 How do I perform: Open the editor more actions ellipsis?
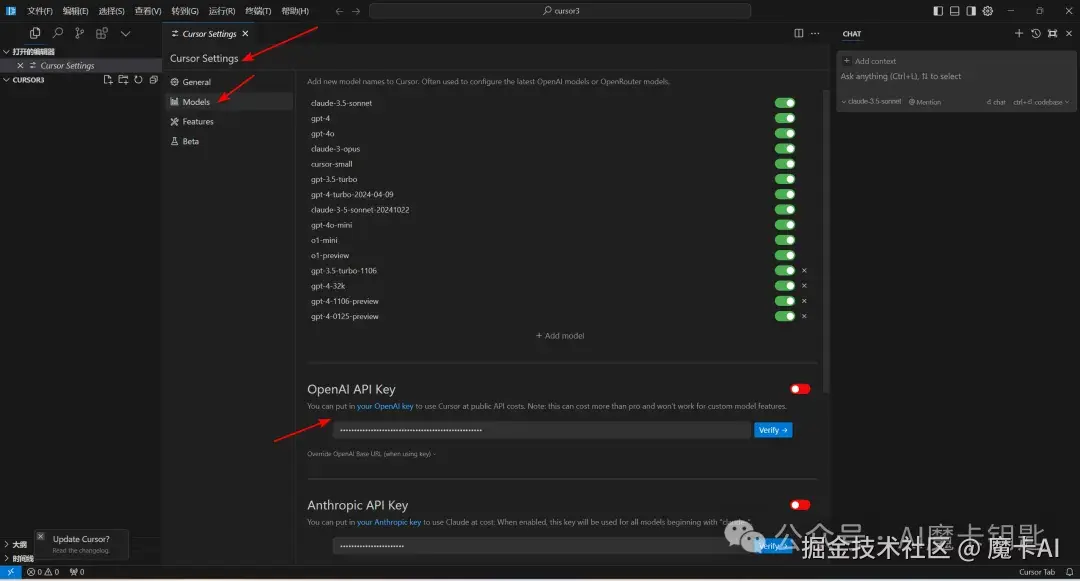click(816, 33)
